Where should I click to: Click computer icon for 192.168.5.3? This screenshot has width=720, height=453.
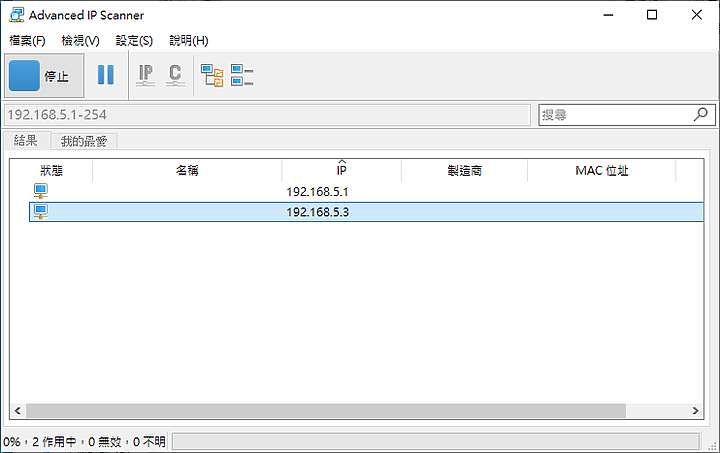(40, 212)
